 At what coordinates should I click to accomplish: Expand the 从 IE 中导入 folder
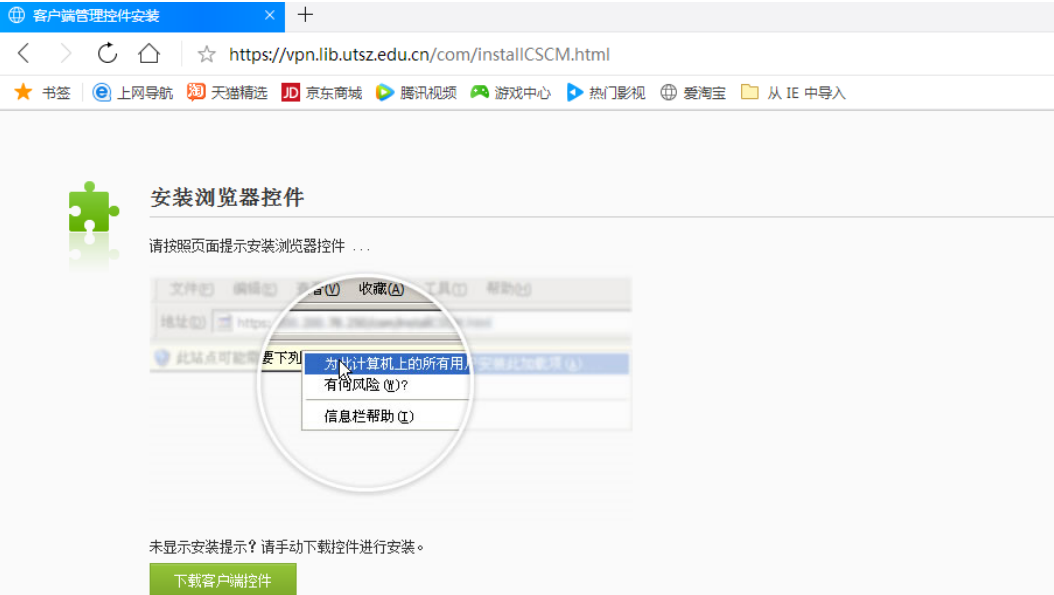[x=794, y=93]
